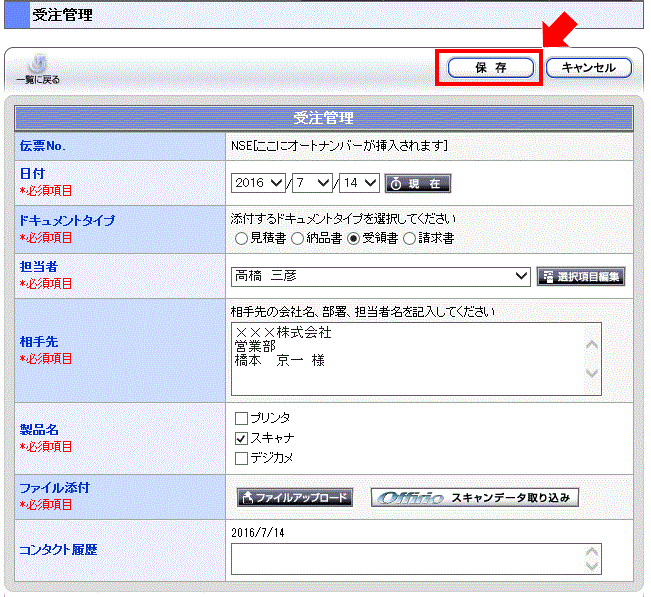Screen dimensions: 651x597
Task: Import via Offirio スキャンデータ取り込み button
Action: pyautogui.click(x=474, y=497)
